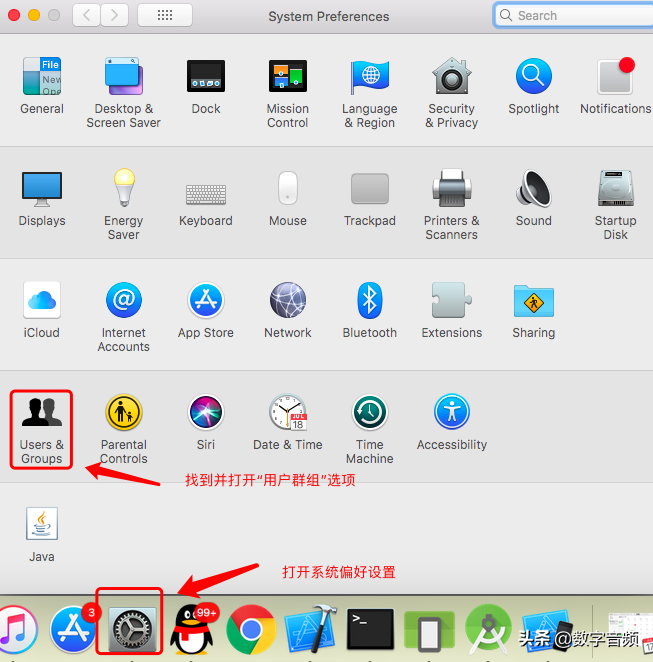Open Users & Groups pane
The height and width of the screenshot is (662, 653).
[41, 429]
